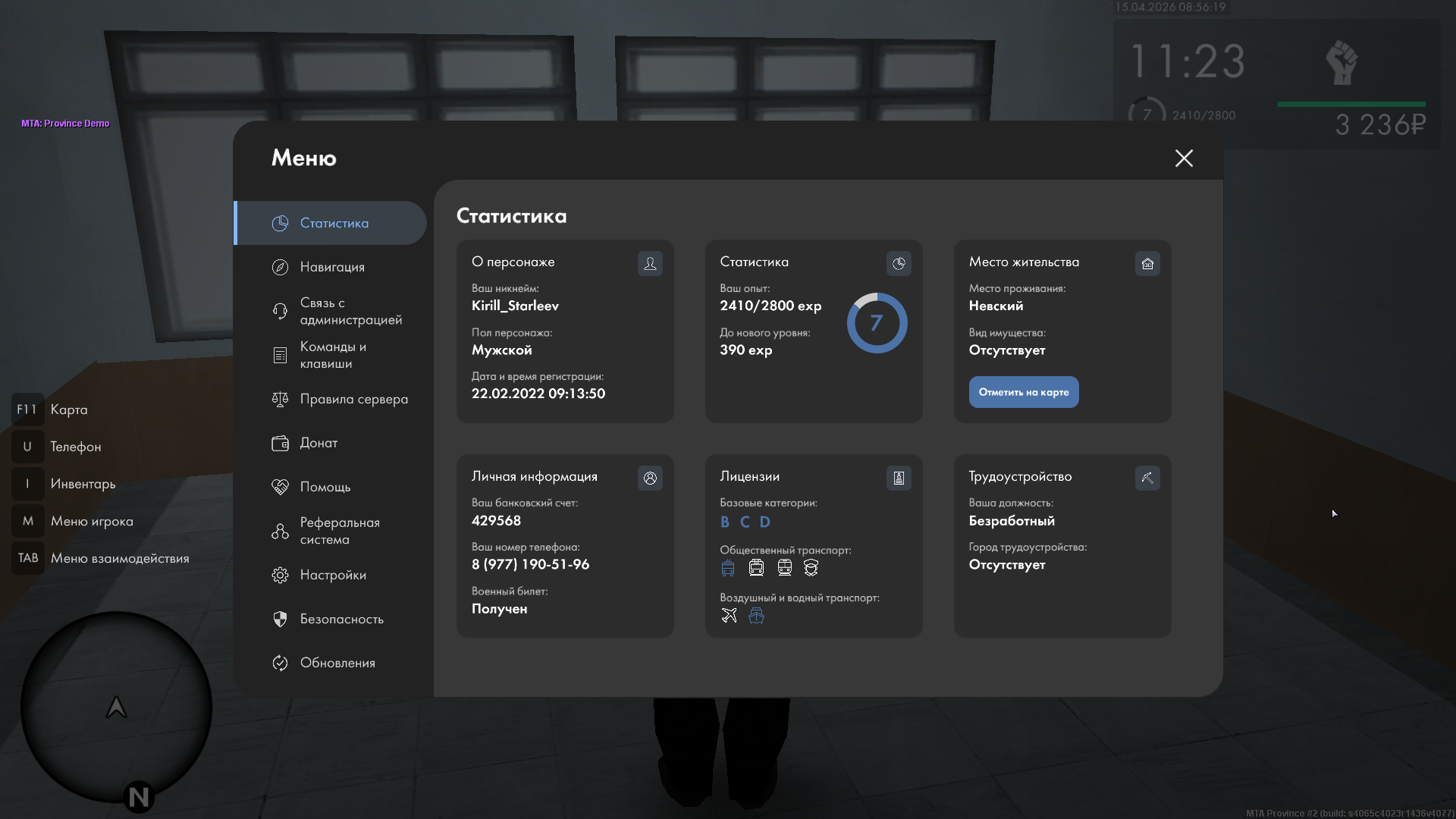Click the category B license letter

725,522
